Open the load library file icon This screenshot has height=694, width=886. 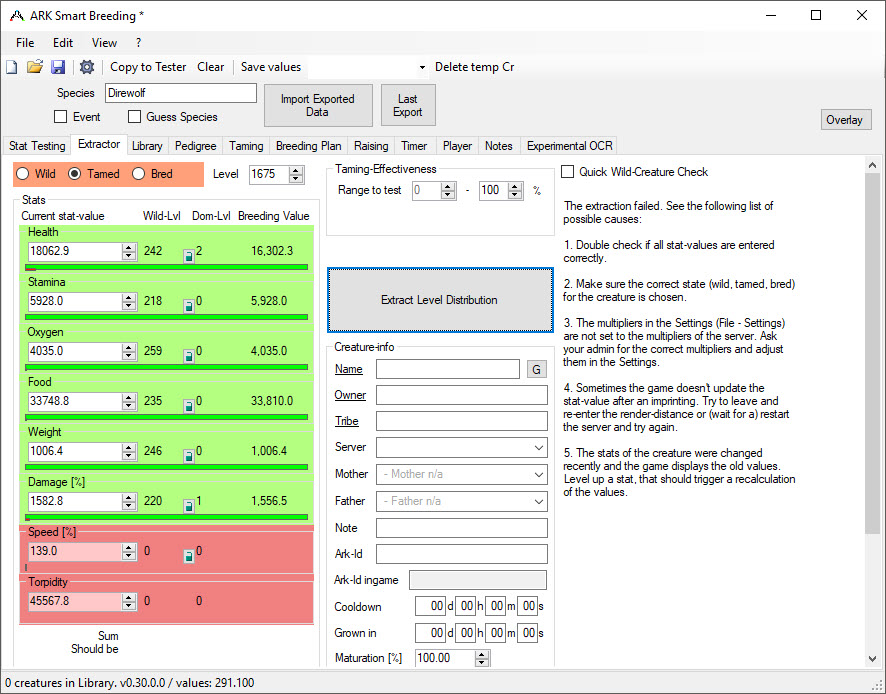point(34,66)
